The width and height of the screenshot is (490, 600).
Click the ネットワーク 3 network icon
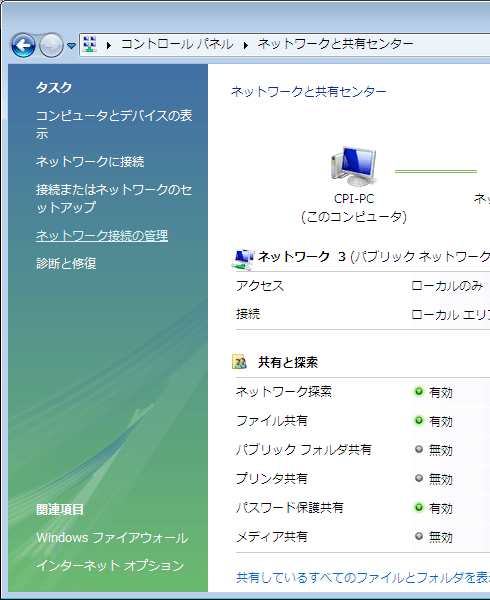[243, 259]
